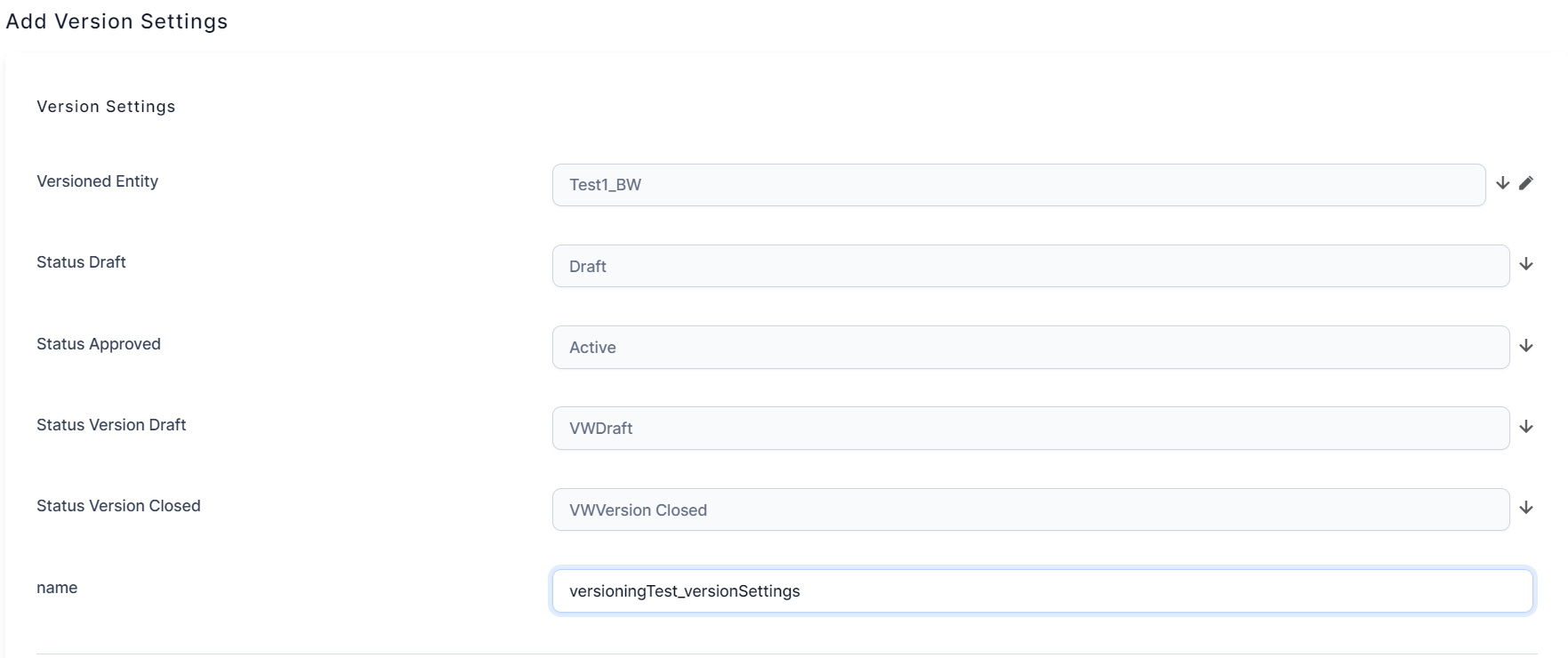
Task: Click the Status Version Draft label
Action: (111, 425)
